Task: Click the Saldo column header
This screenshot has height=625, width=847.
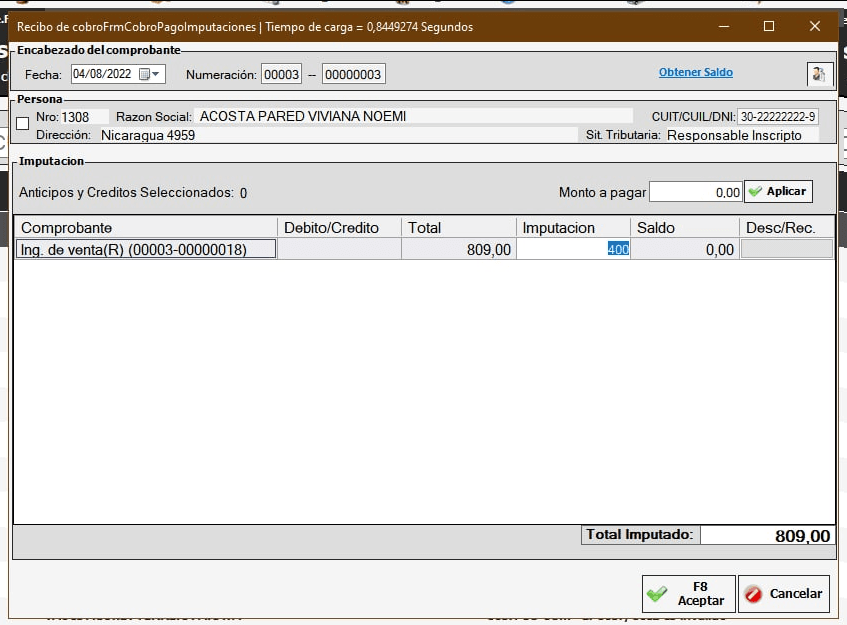Action: [x=684, y=228]
